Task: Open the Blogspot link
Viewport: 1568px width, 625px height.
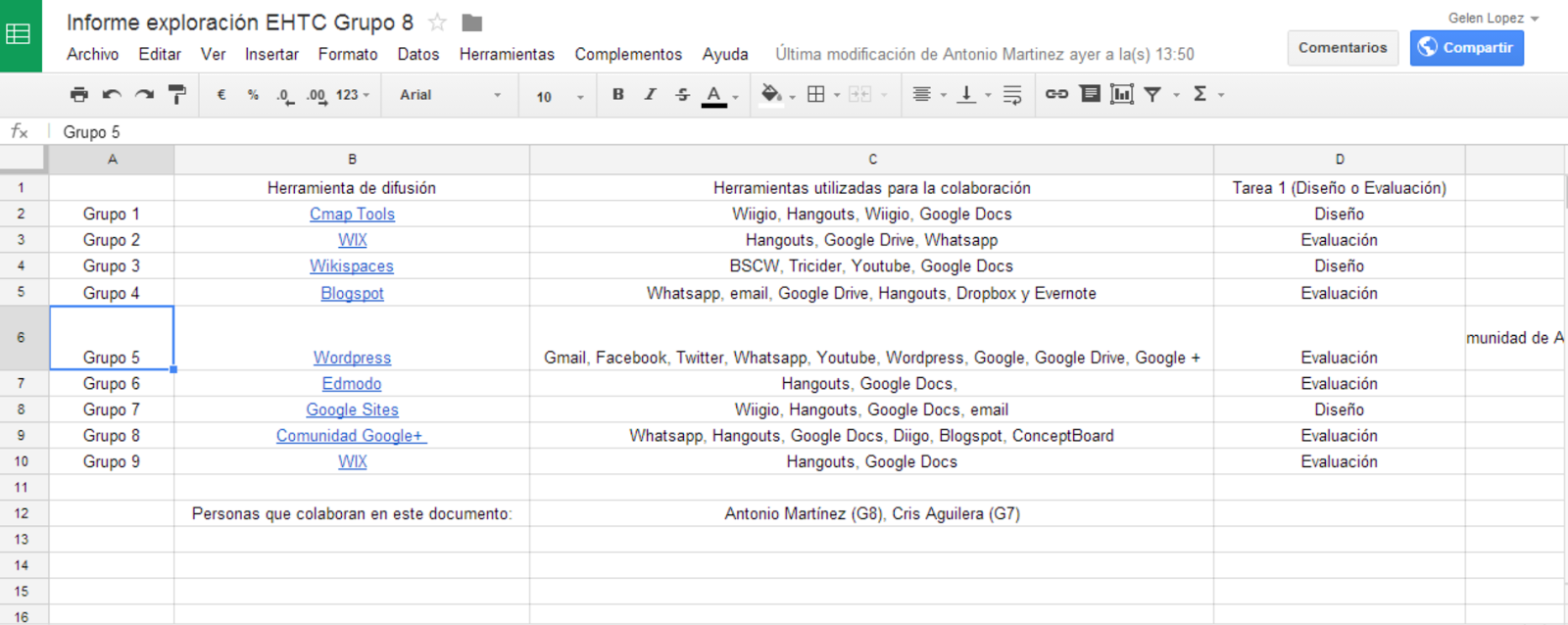Action: pos(352,294)
